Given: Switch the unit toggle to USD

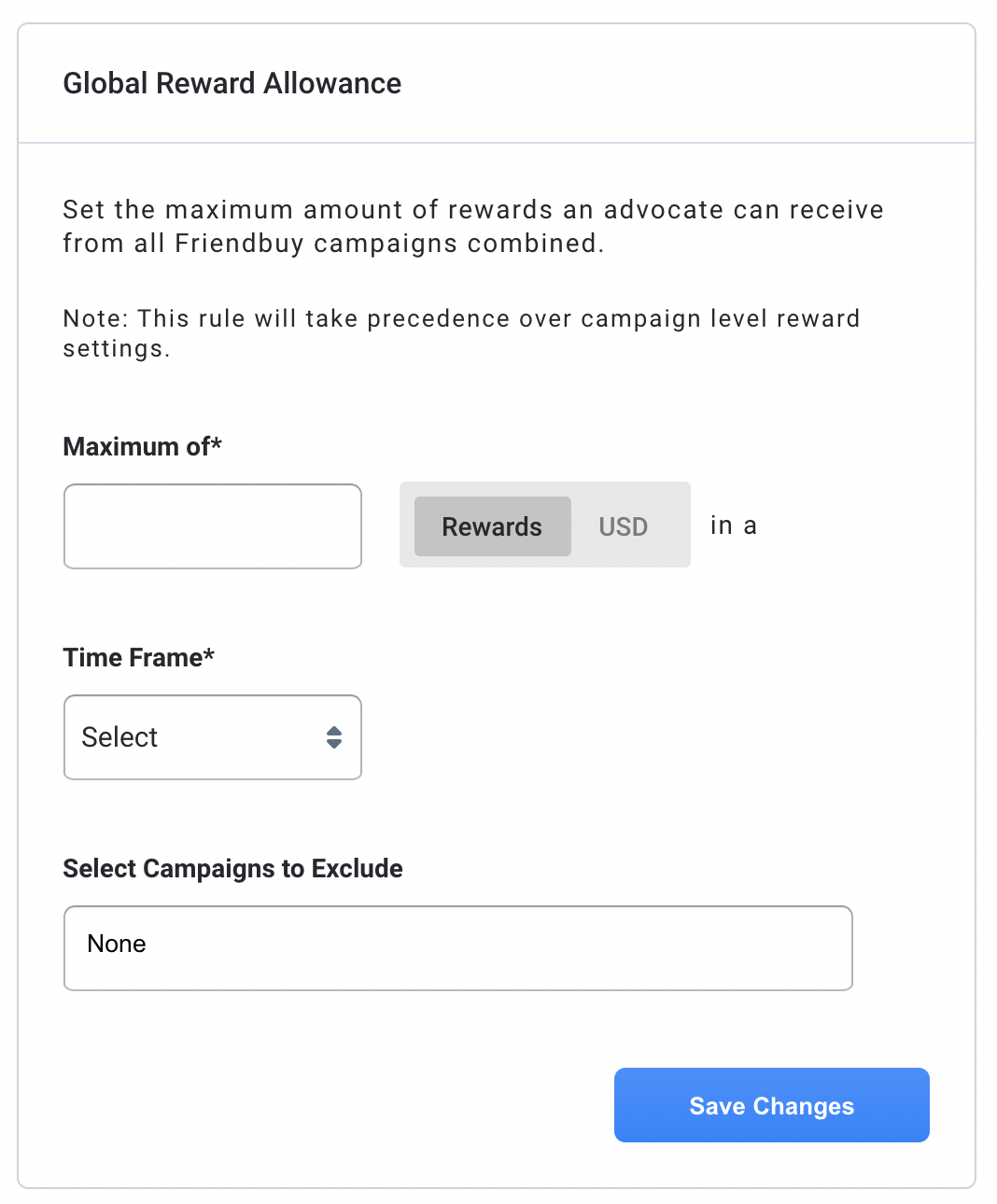Looking at the screenshot, I should tap(623, 526).
